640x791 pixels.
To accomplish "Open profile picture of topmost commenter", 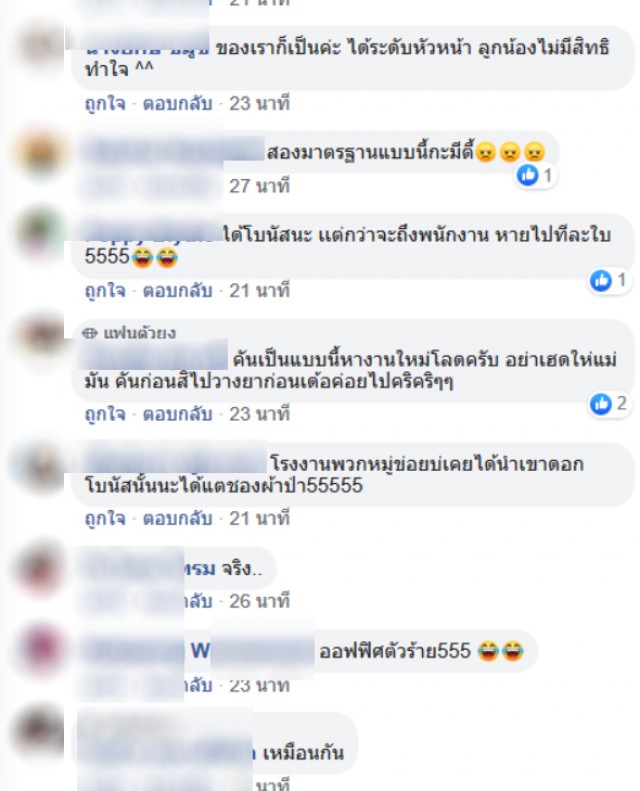I will (x=40, y=46).
